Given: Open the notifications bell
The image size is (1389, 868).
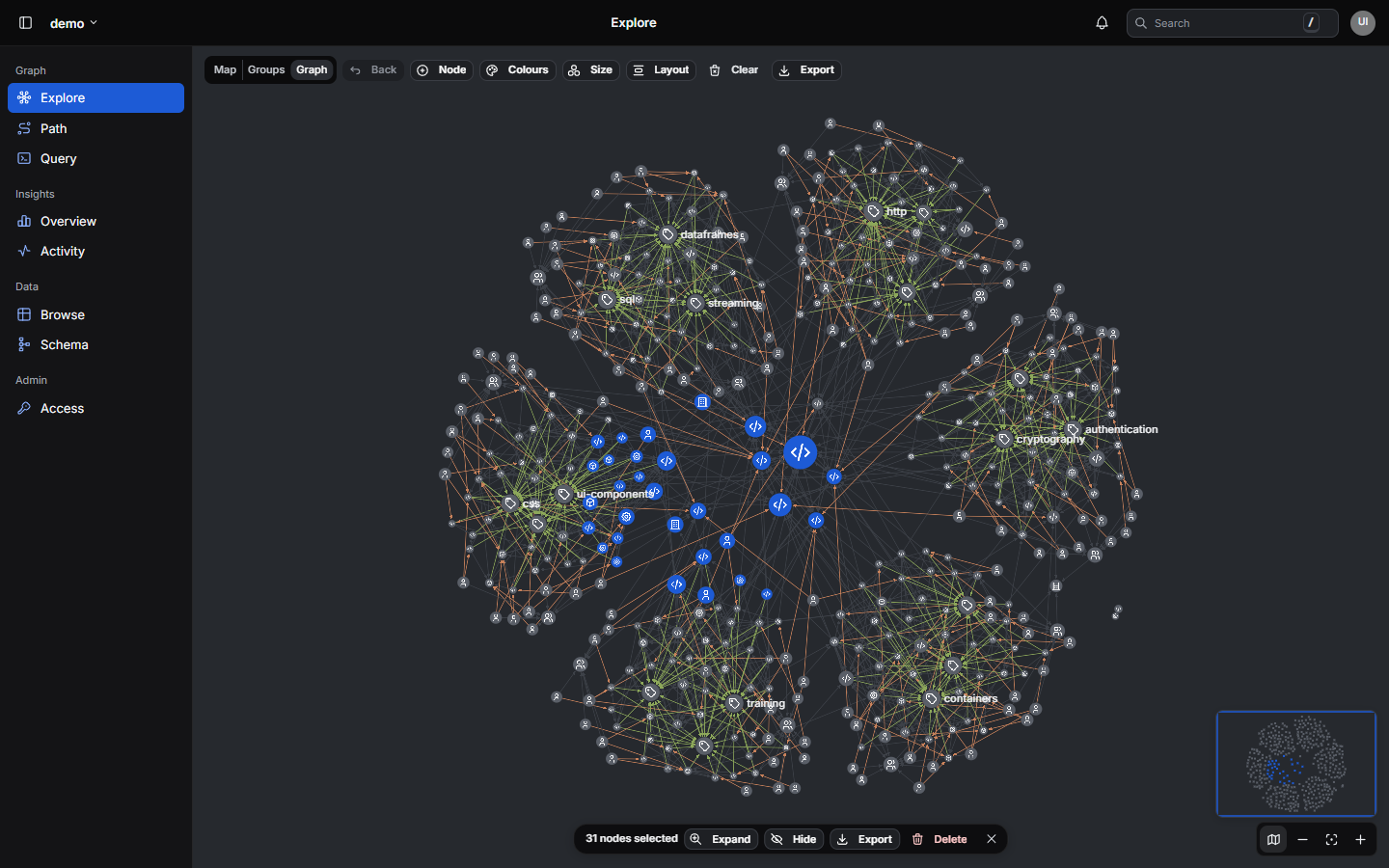Looking at the screenshot, I should [1102, 23].
